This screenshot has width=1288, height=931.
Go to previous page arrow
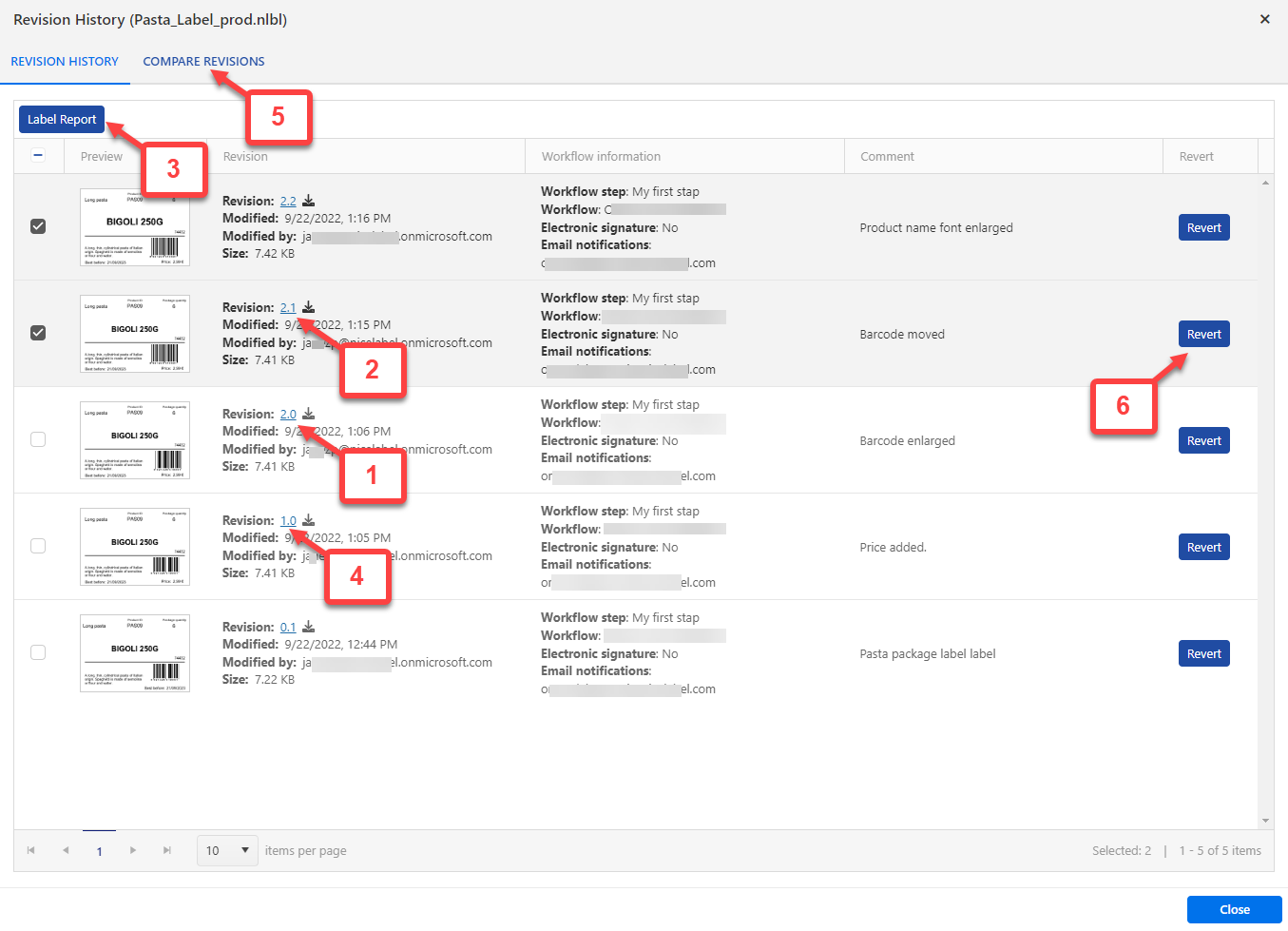tap(66, 850)
